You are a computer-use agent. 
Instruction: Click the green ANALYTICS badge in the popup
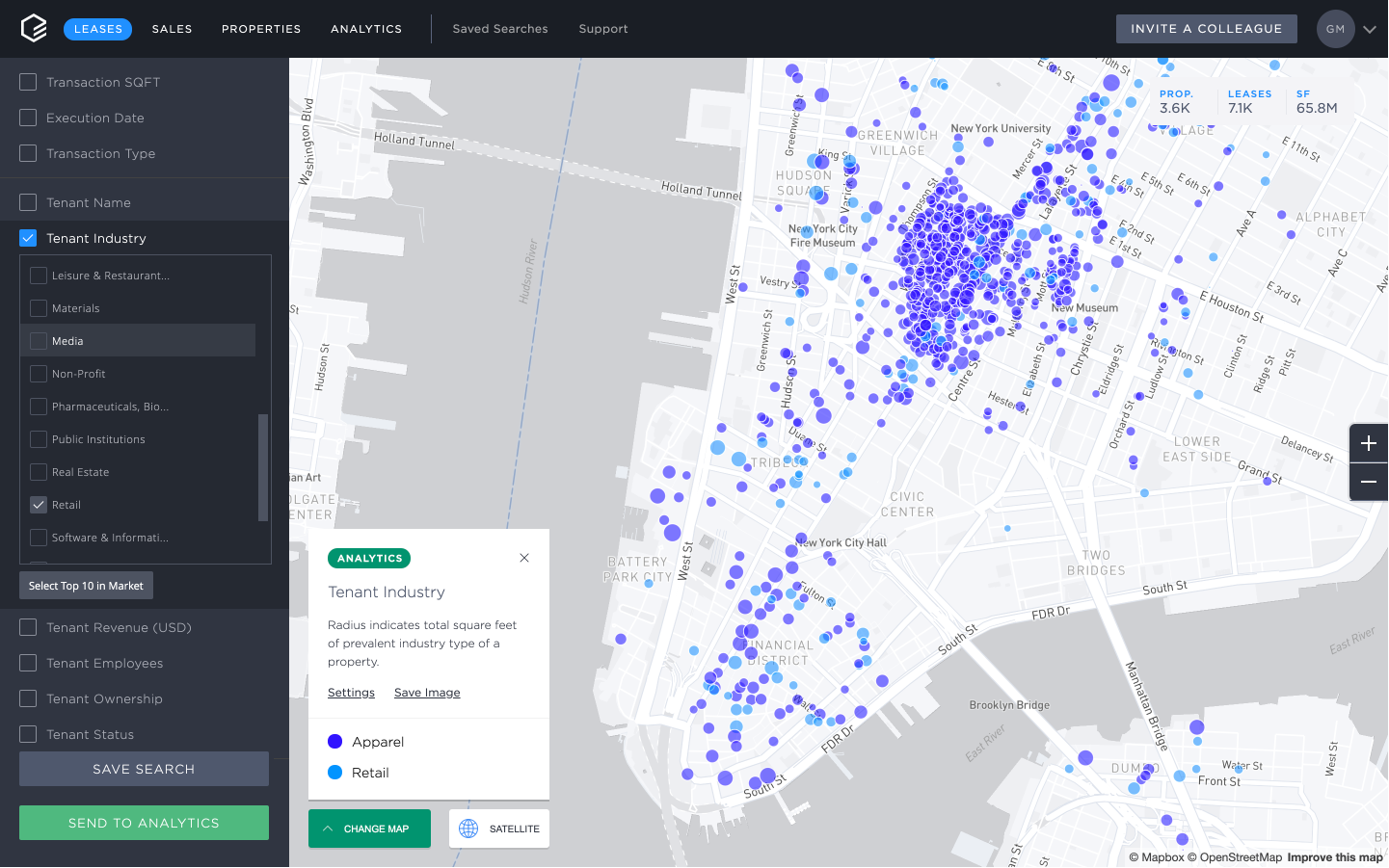(x=366, y=558)
